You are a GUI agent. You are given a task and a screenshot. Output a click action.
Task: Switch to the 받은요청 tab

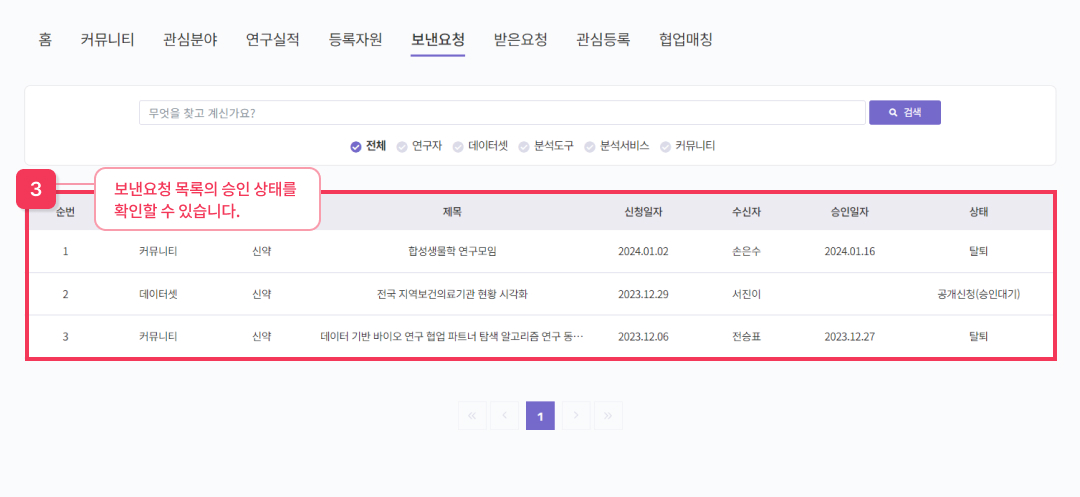point(520,39)
